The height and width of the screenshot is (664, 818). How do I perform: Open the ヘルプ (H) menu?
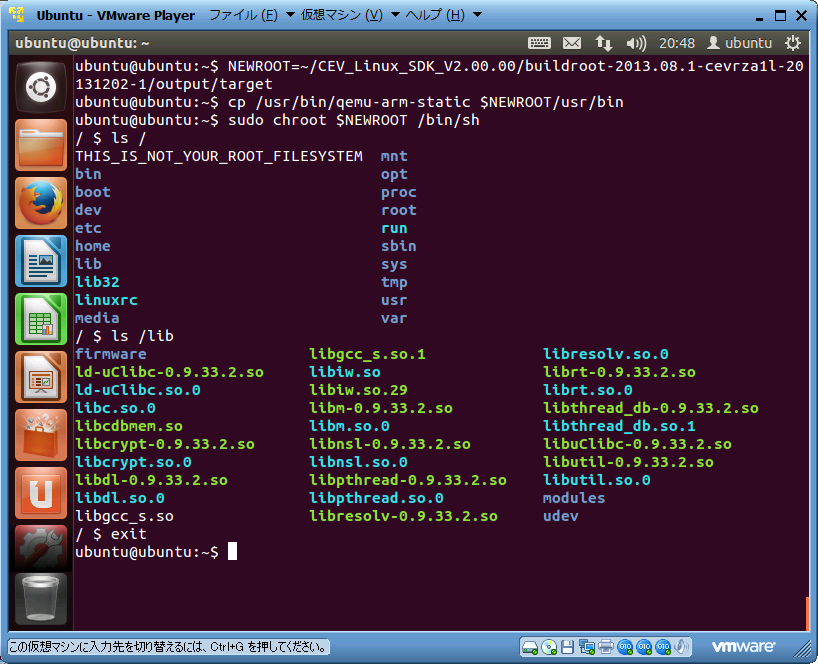tap(435, 15)
